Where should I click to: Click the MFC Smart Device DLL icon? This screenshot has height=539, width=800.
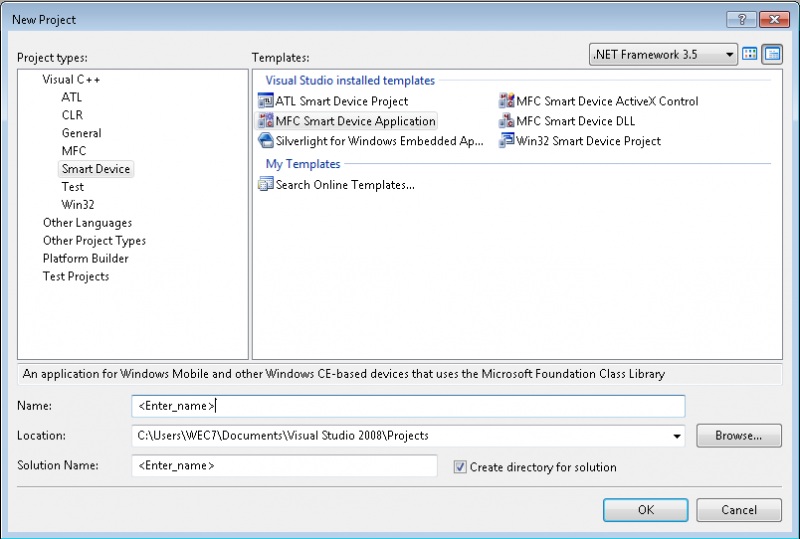click(x=507, y=121)
